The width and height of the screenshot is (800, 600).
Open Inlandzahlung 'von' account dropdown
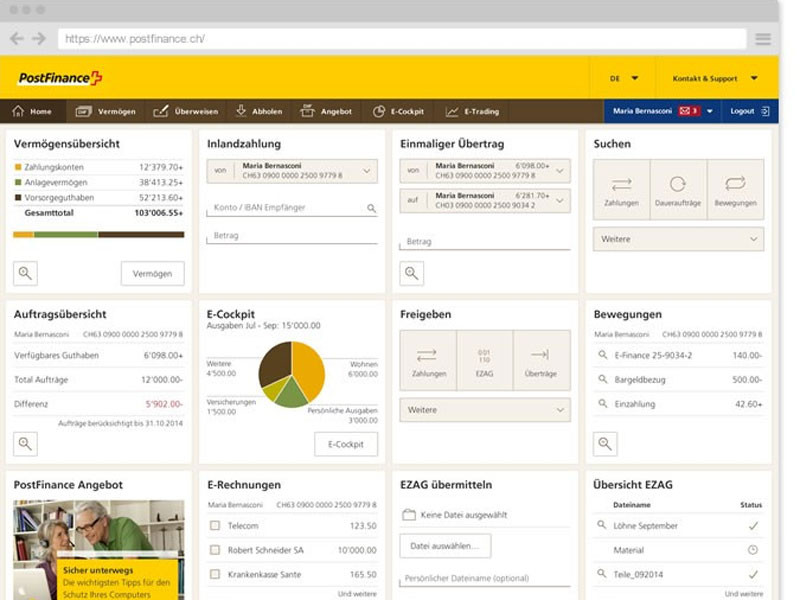(x=292, y=171)
